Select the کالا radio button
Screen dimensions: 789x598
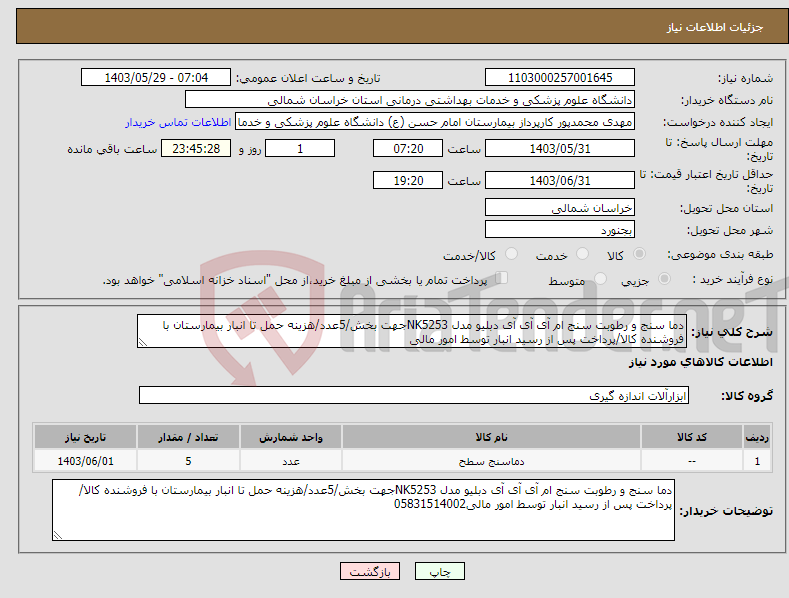(639, 254)
